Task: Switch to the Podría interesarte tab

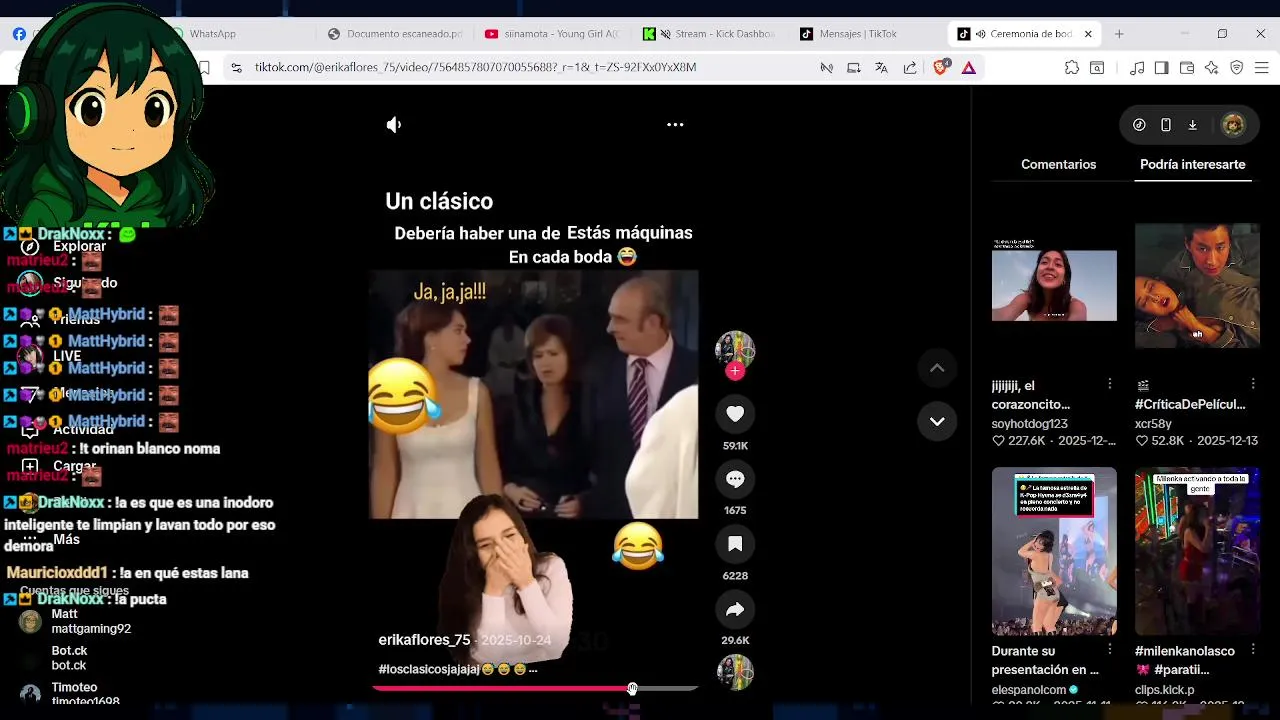Action: click(1192, 164)
